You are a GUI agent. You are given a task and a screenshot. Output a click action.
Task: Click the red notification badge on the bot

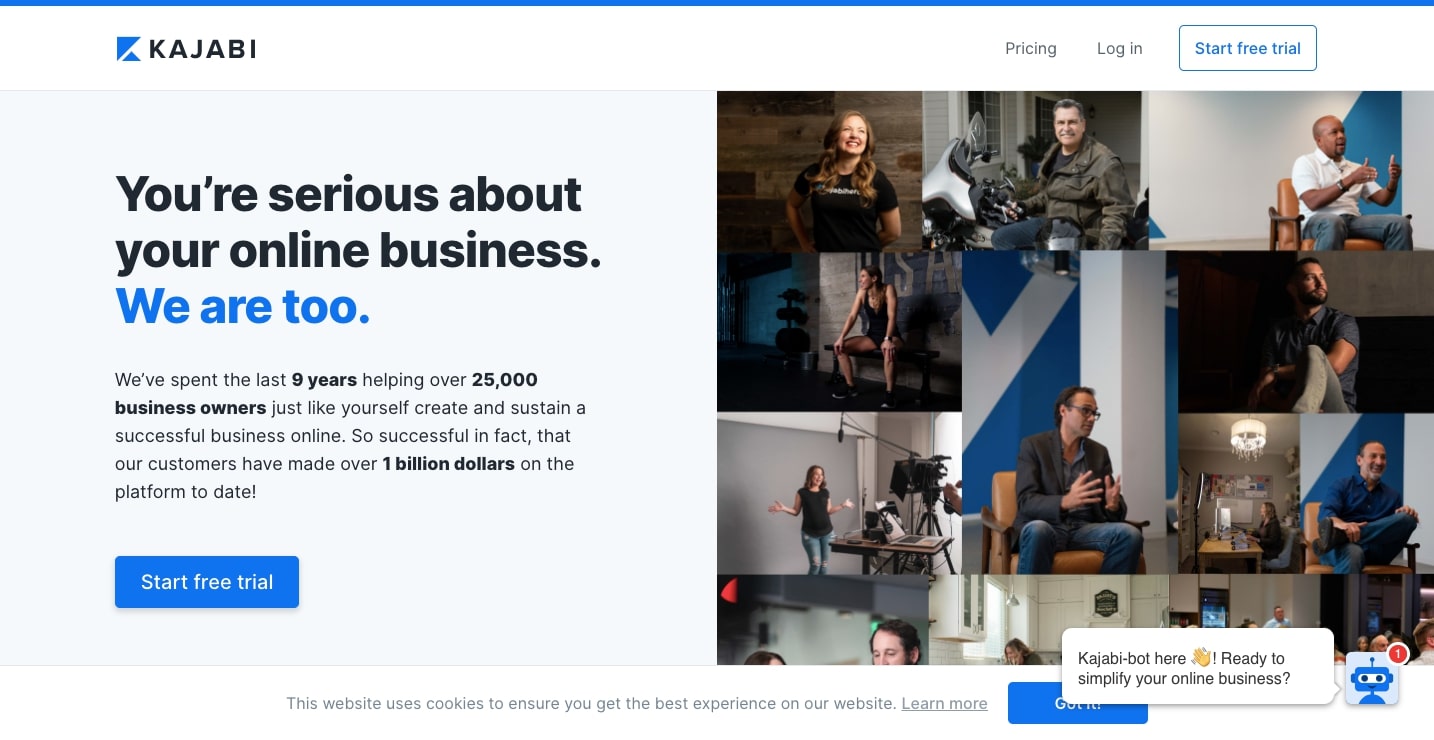[1397, 654]
